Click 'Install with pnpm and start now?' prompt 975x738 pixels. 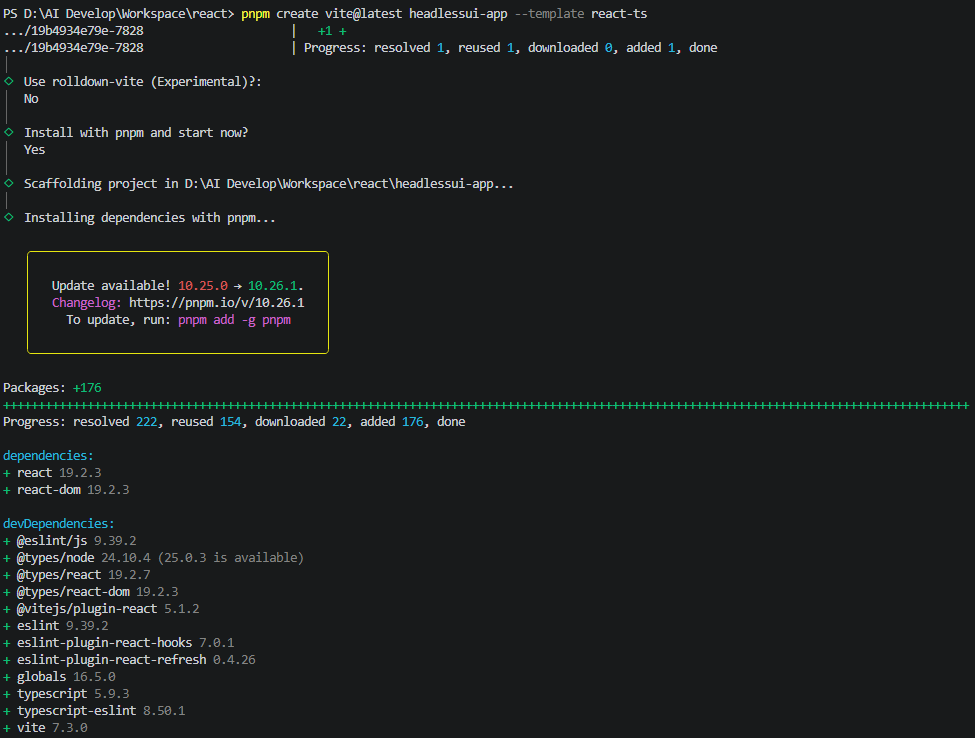pyautogui.click(x=136, y=132)
